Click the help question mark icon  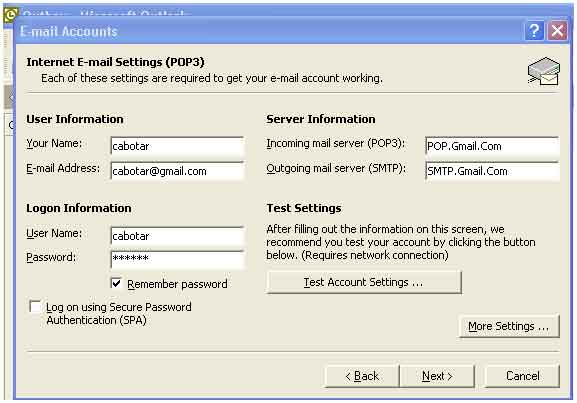tap(534, 31)
